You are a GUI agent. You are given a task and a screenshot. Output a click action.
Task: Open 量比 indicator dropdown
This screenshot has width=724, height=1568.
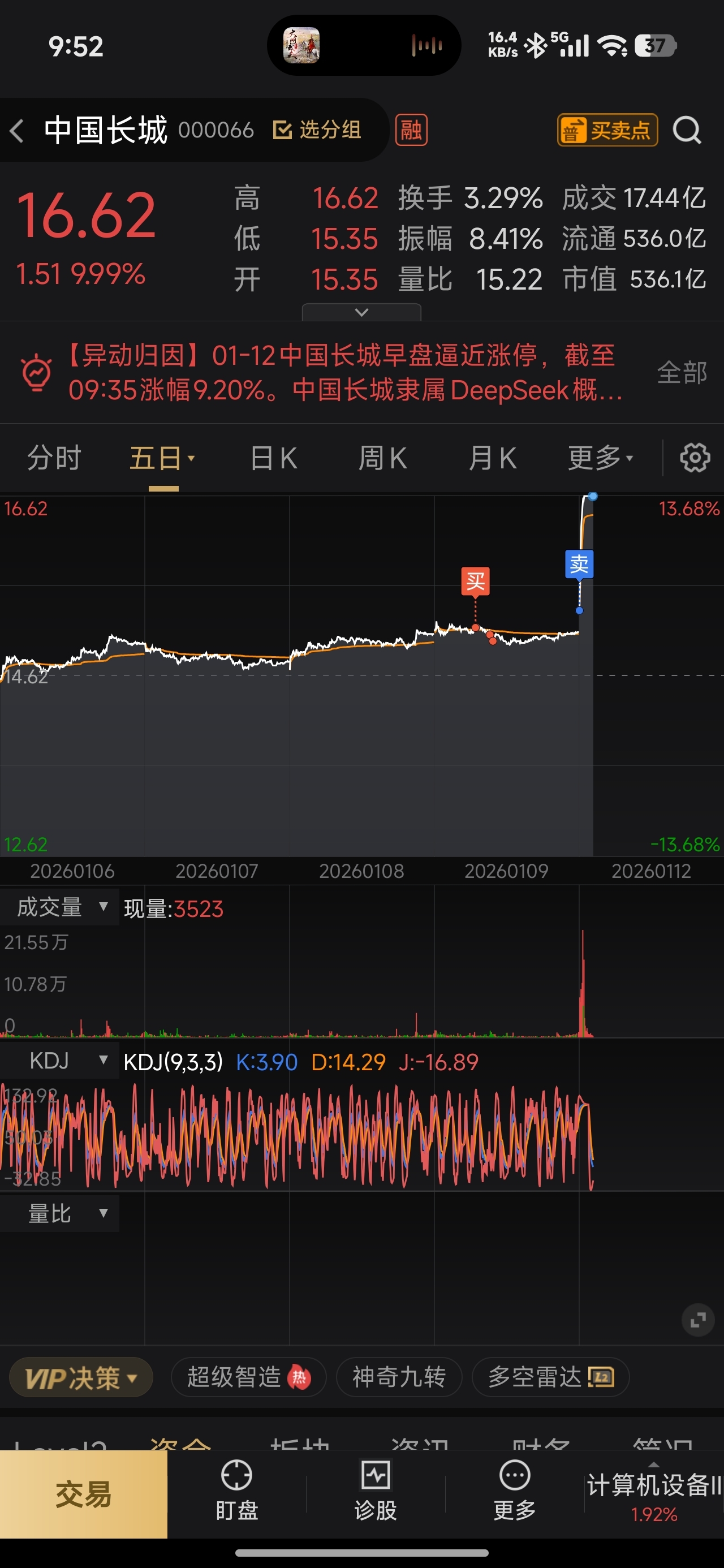click(60, 1213)
